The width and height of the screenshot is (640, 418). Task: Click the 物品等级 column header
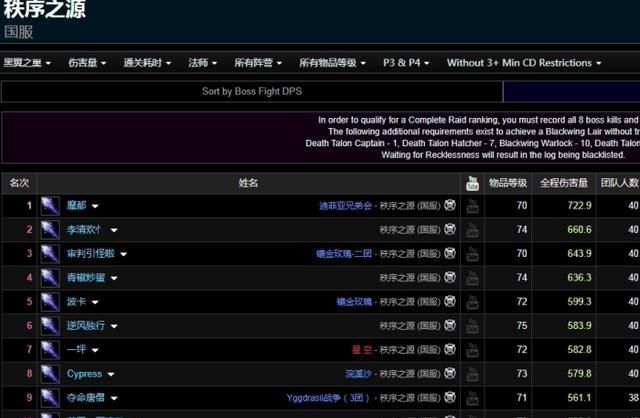[x=508, y=183]
